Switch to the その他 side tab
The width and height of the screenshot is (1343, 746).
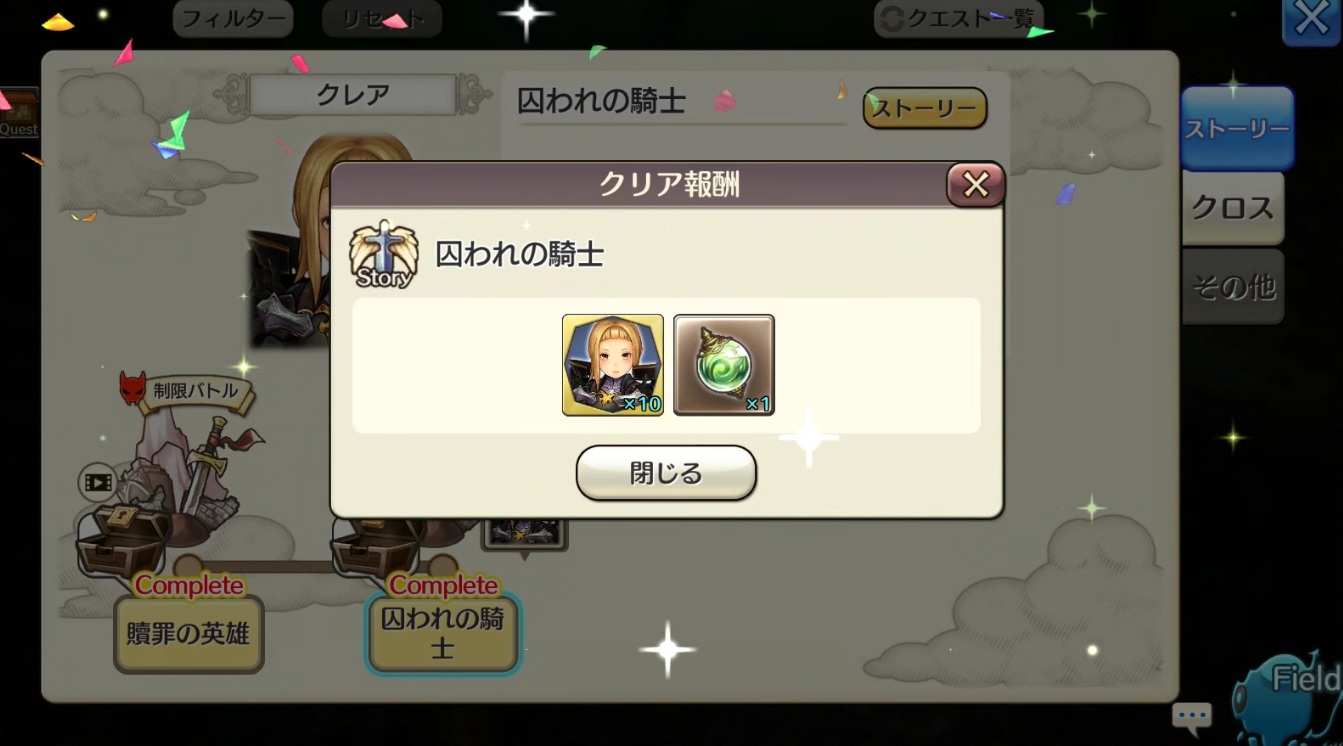(1233, 288)
